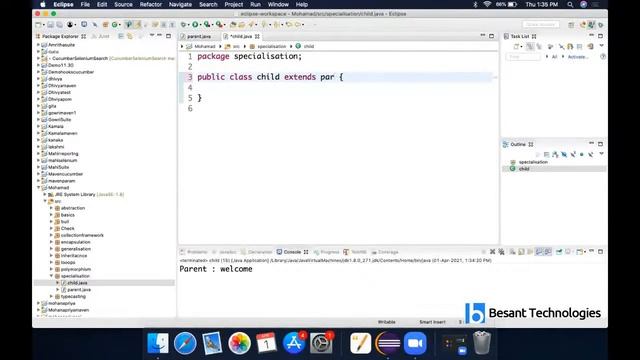Collapse the specialisation package node
This screenshot has width=640, height=360.
[x=51, y=276]
